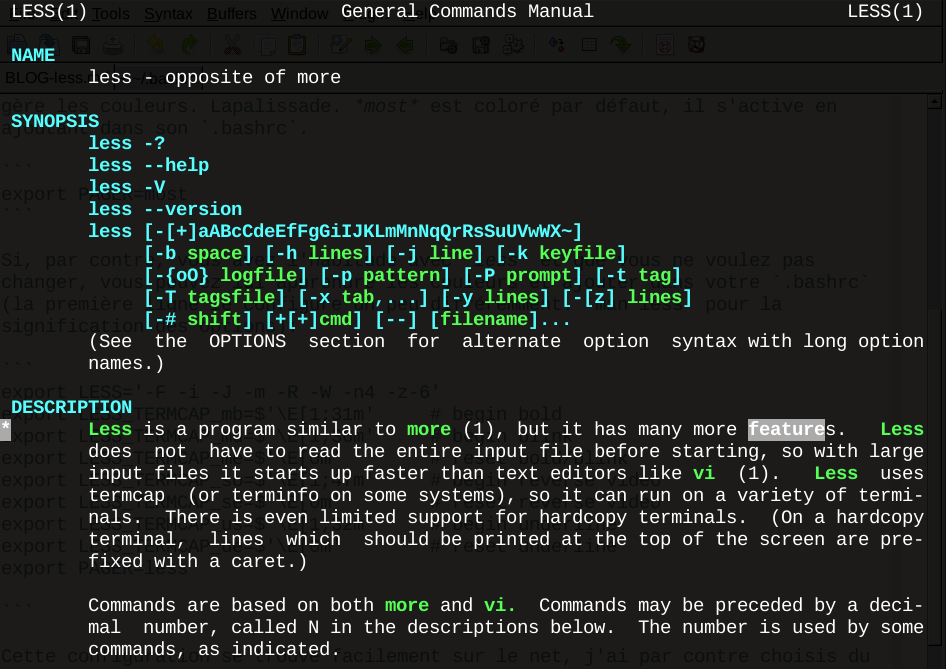The image size is (946, 669).
Task: Click the Jump to Tag icon in gVim
Action: click(620, 45)
